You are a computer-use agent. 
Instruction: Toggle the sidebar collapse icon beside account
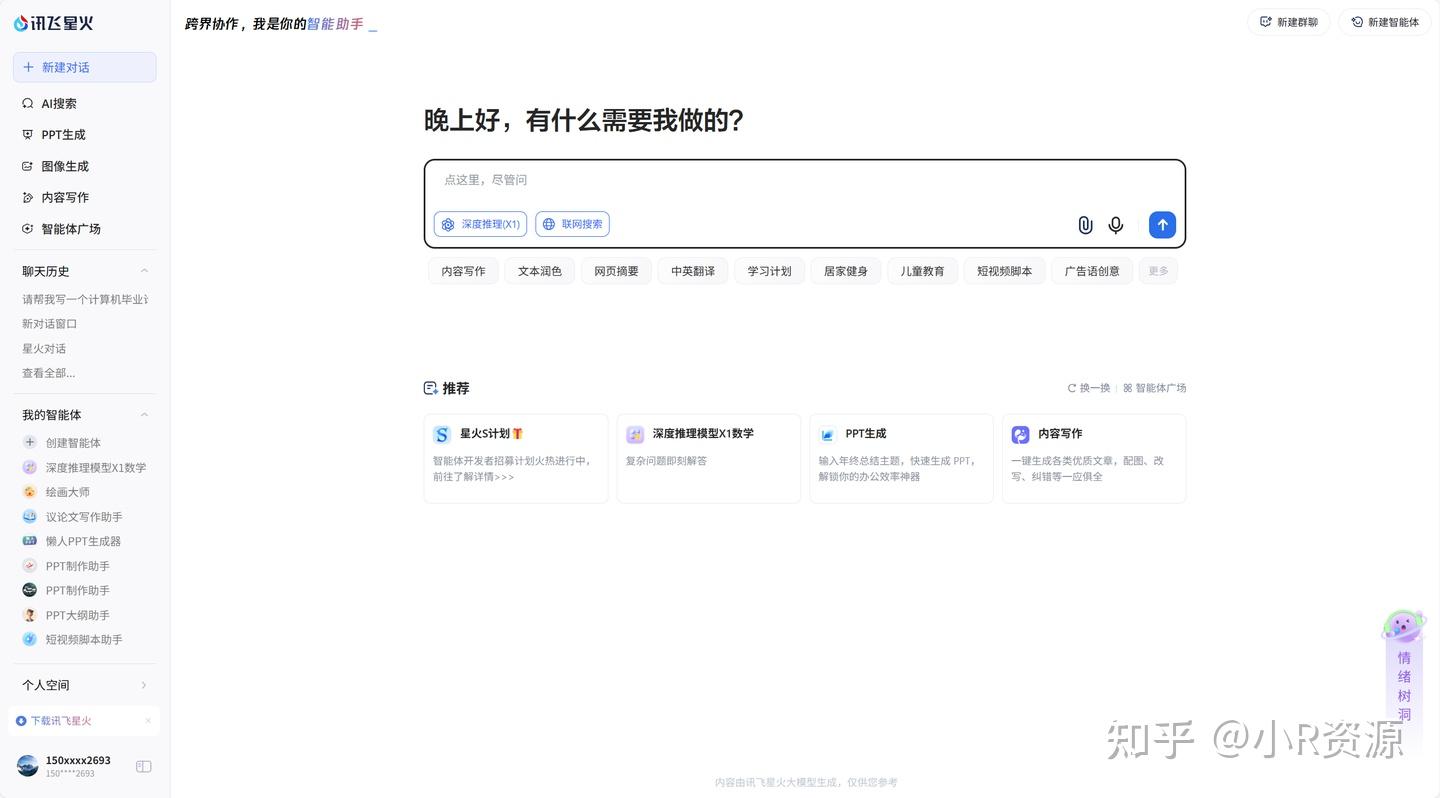click(144, 766)
